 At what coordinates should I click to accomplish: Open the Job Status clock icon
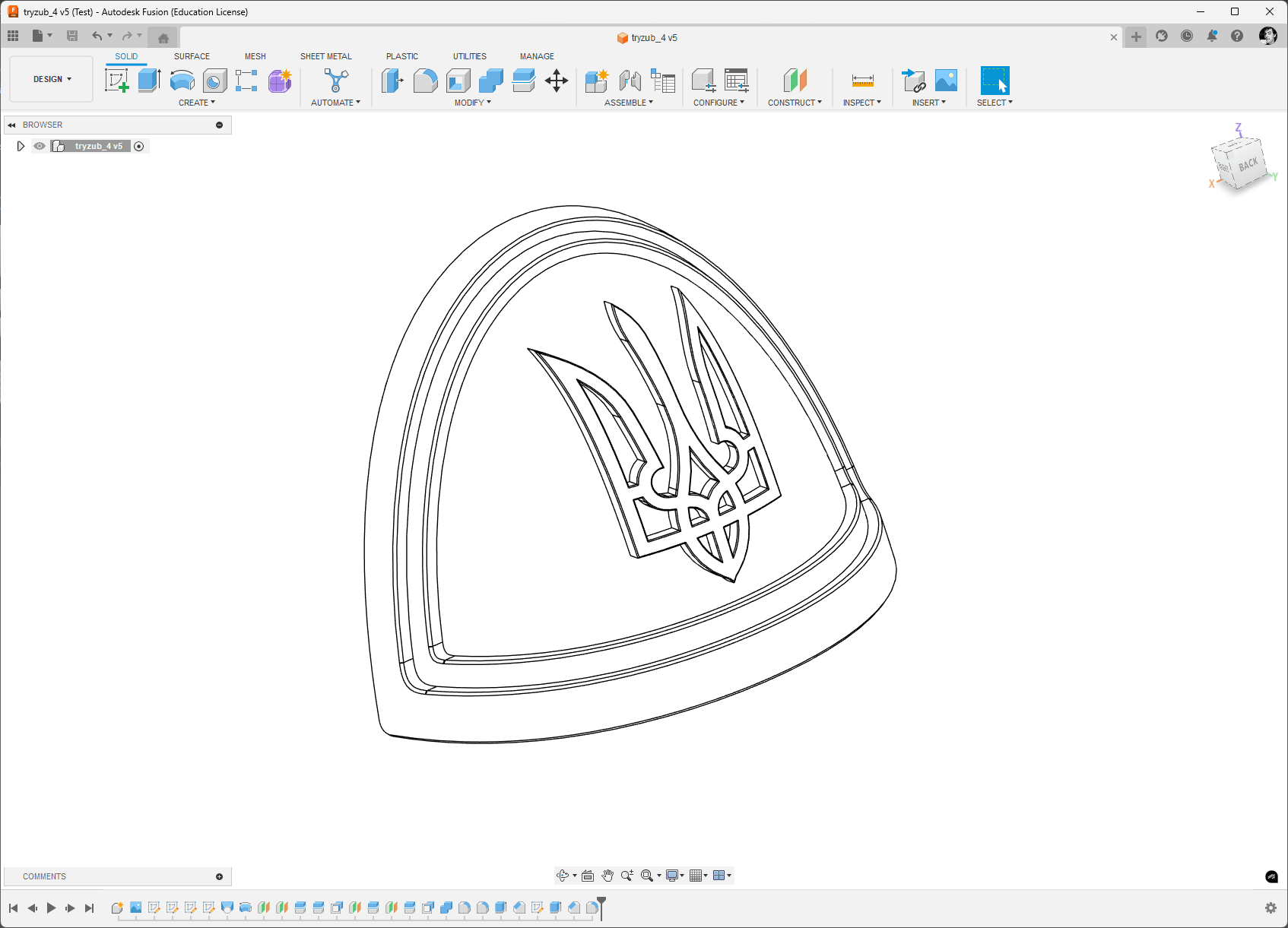pyautogui.click(x=1187, y=36)
